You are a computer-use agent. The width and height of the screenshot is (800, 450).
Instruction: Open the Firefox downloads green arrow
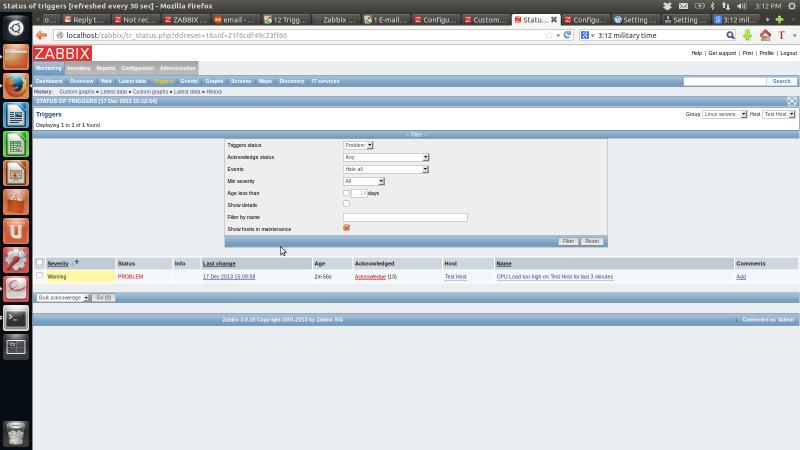pyautogui.click(x=747, y=35)
